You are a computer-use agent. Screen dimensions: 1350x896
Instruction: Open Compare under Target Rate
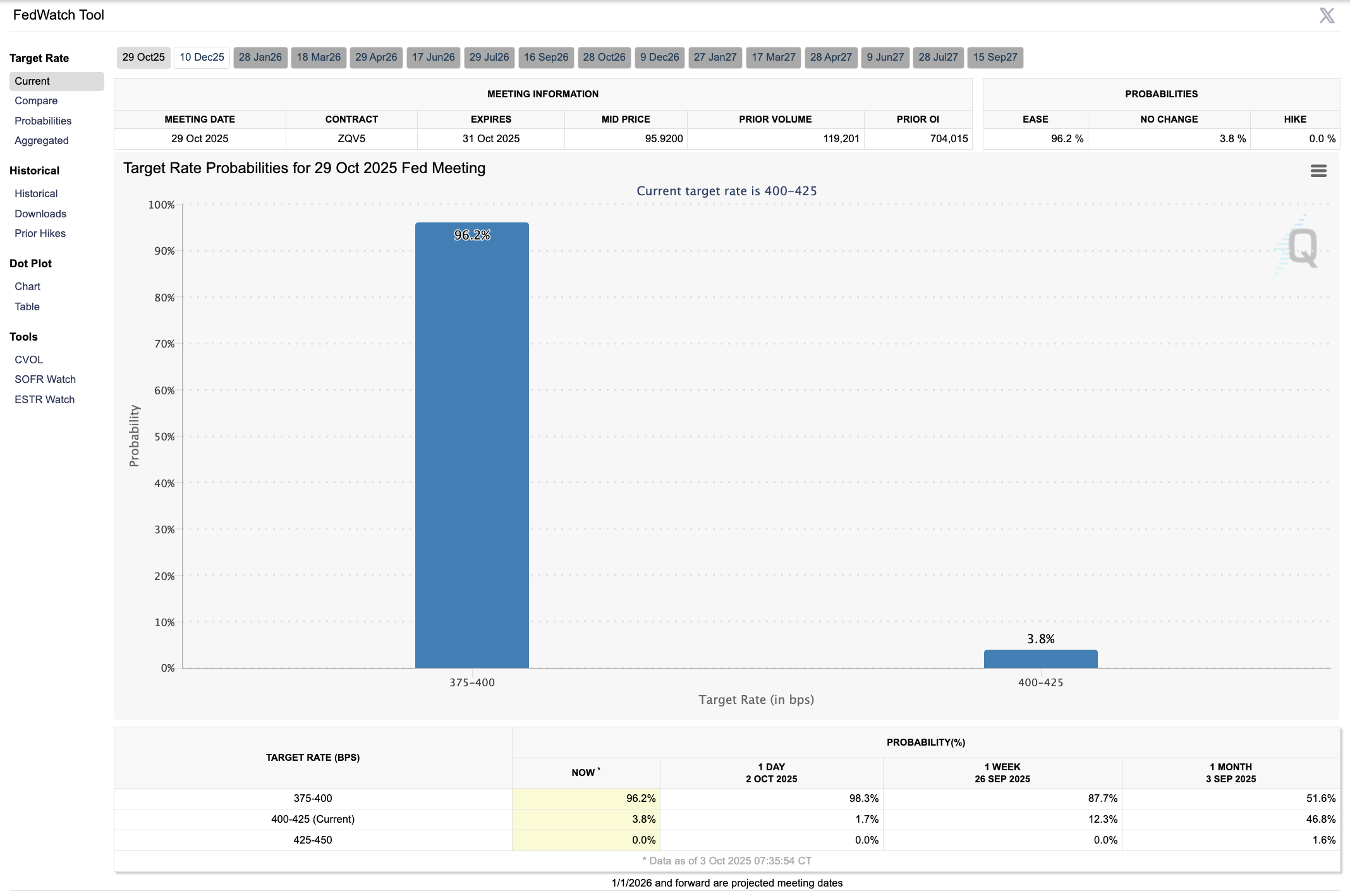(36, 101)
